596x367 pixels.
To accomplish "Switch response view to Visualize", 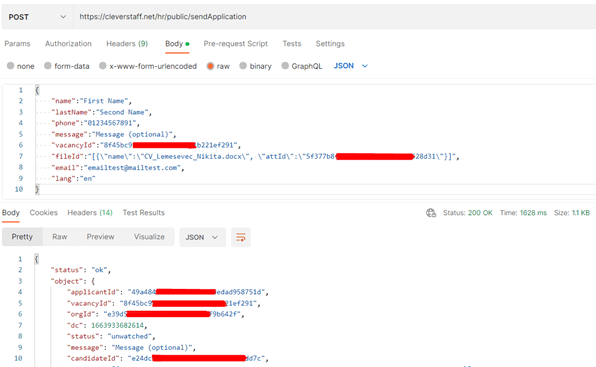I will [x=149, y=237].
